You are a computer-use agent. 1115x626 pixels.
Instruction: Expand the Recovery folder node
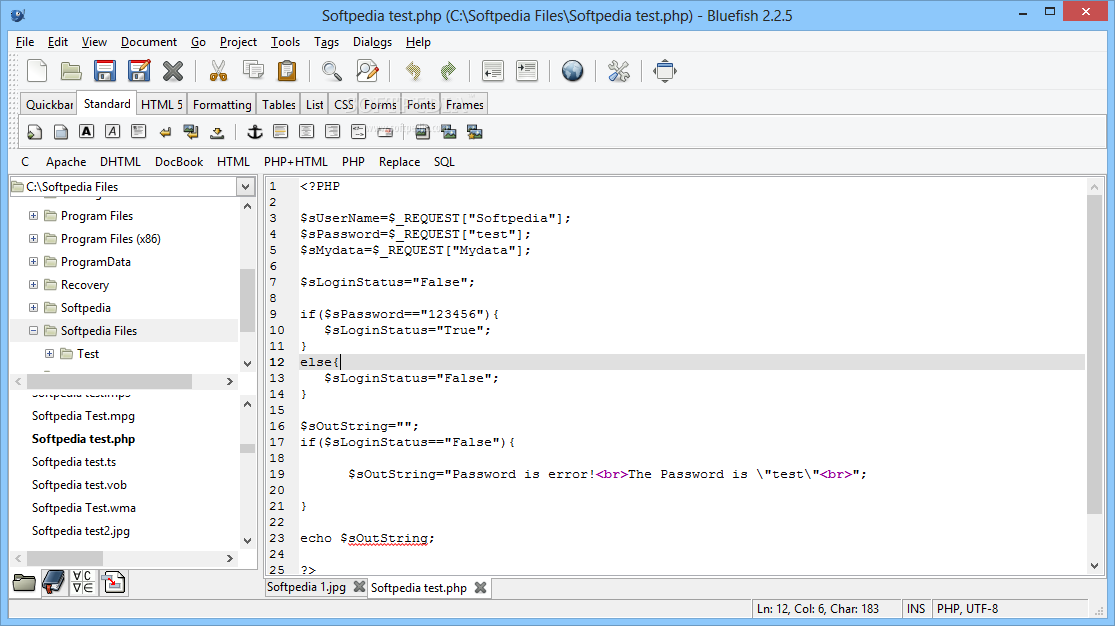[x=33, y=285]
